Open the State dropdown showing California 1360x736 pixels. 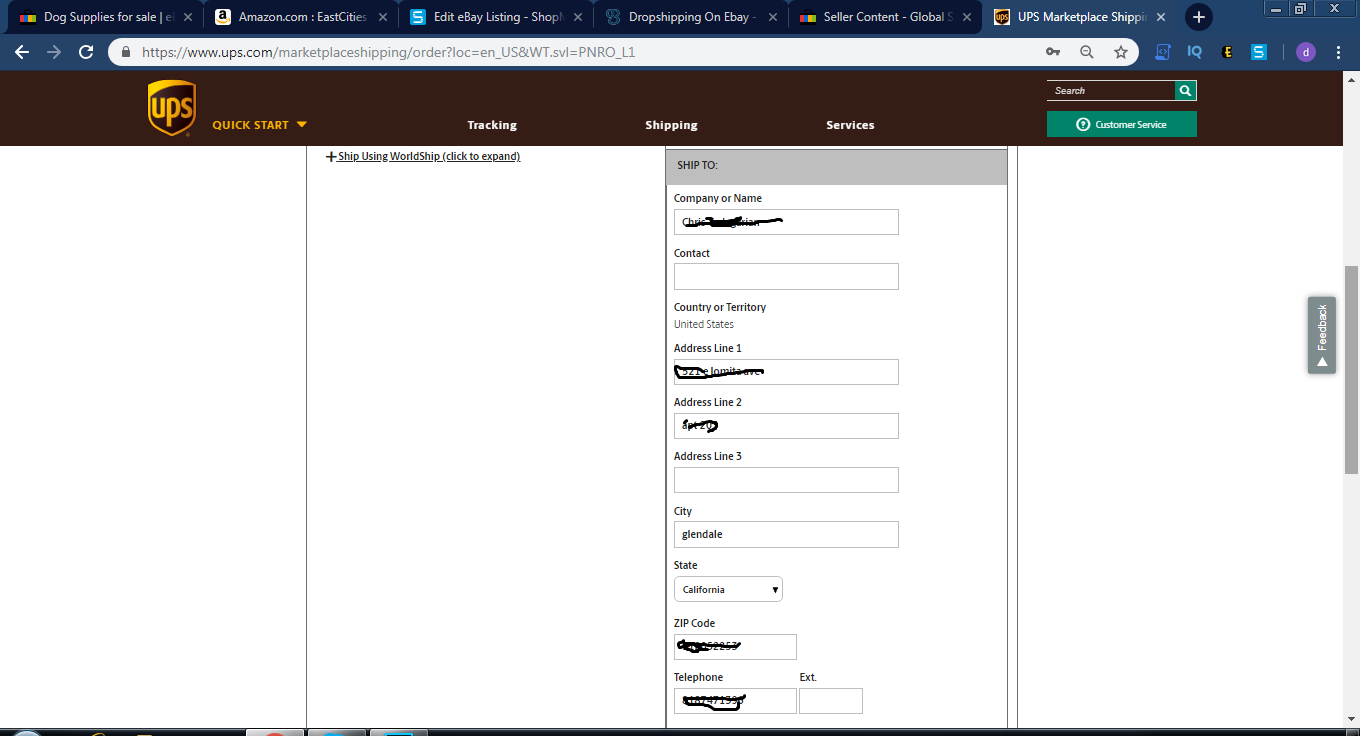click(x=728, y=589)
